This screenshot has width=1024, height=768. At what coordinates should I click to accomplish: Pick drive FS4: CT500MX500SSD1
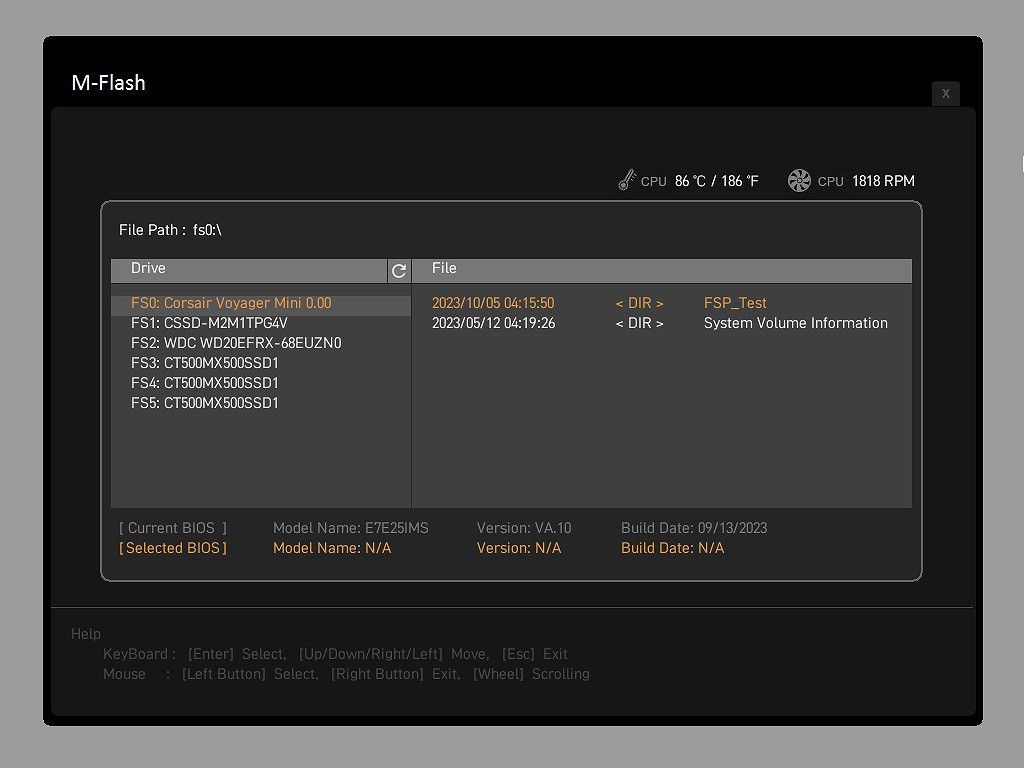coord(205,383)
